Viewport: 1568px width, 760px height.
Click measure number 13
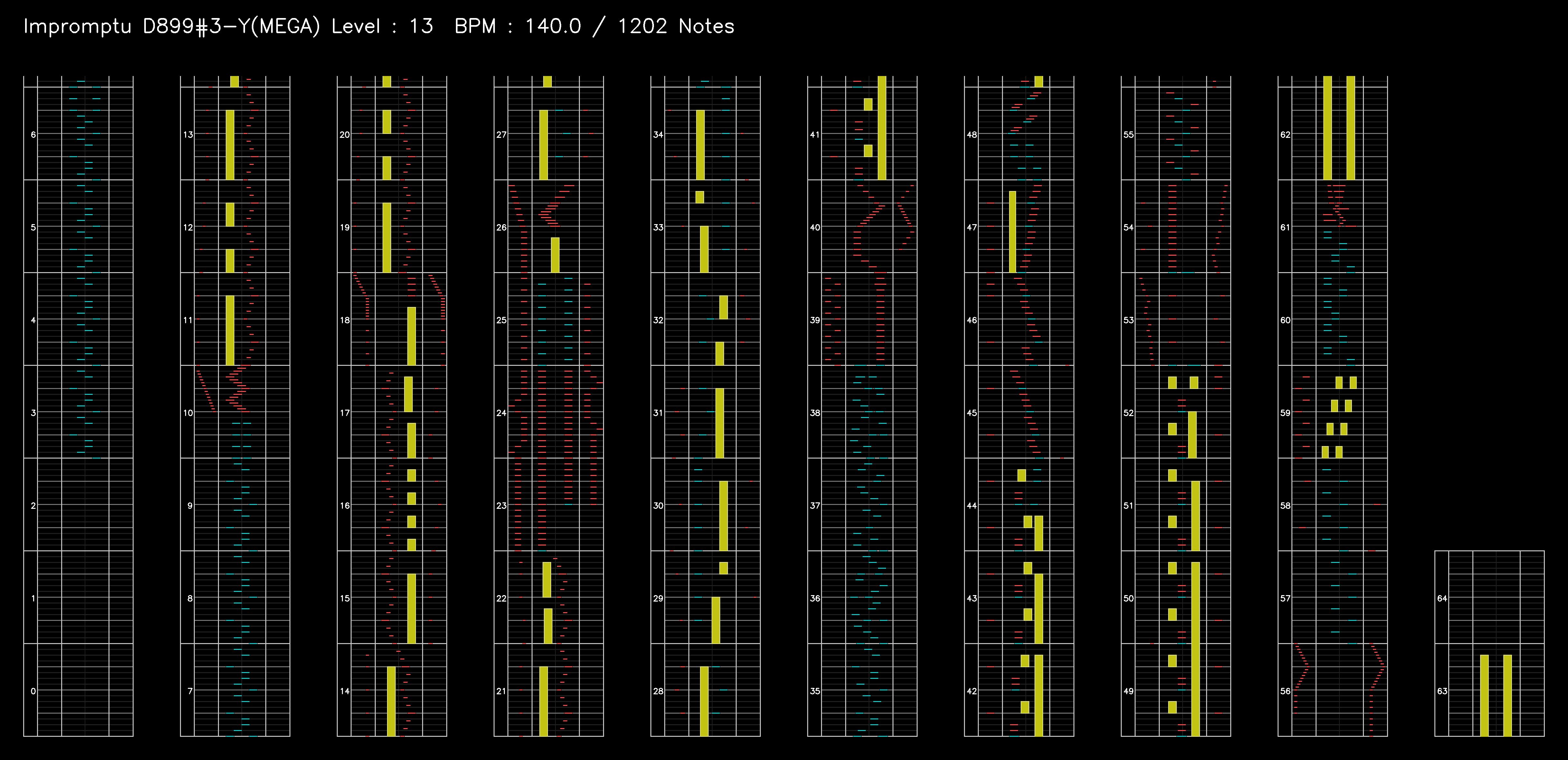tap(188, 135)
